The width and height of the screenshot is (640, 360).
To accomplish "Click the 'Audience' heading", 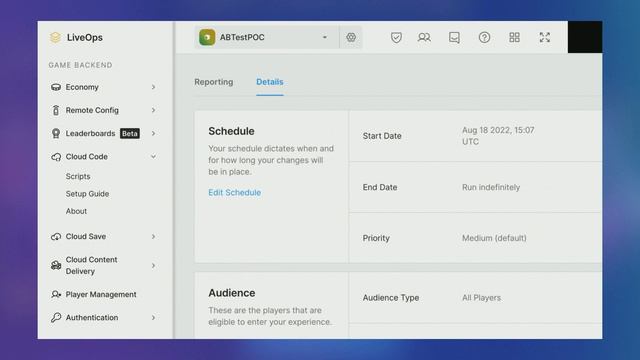I will (x=231, y=293).
